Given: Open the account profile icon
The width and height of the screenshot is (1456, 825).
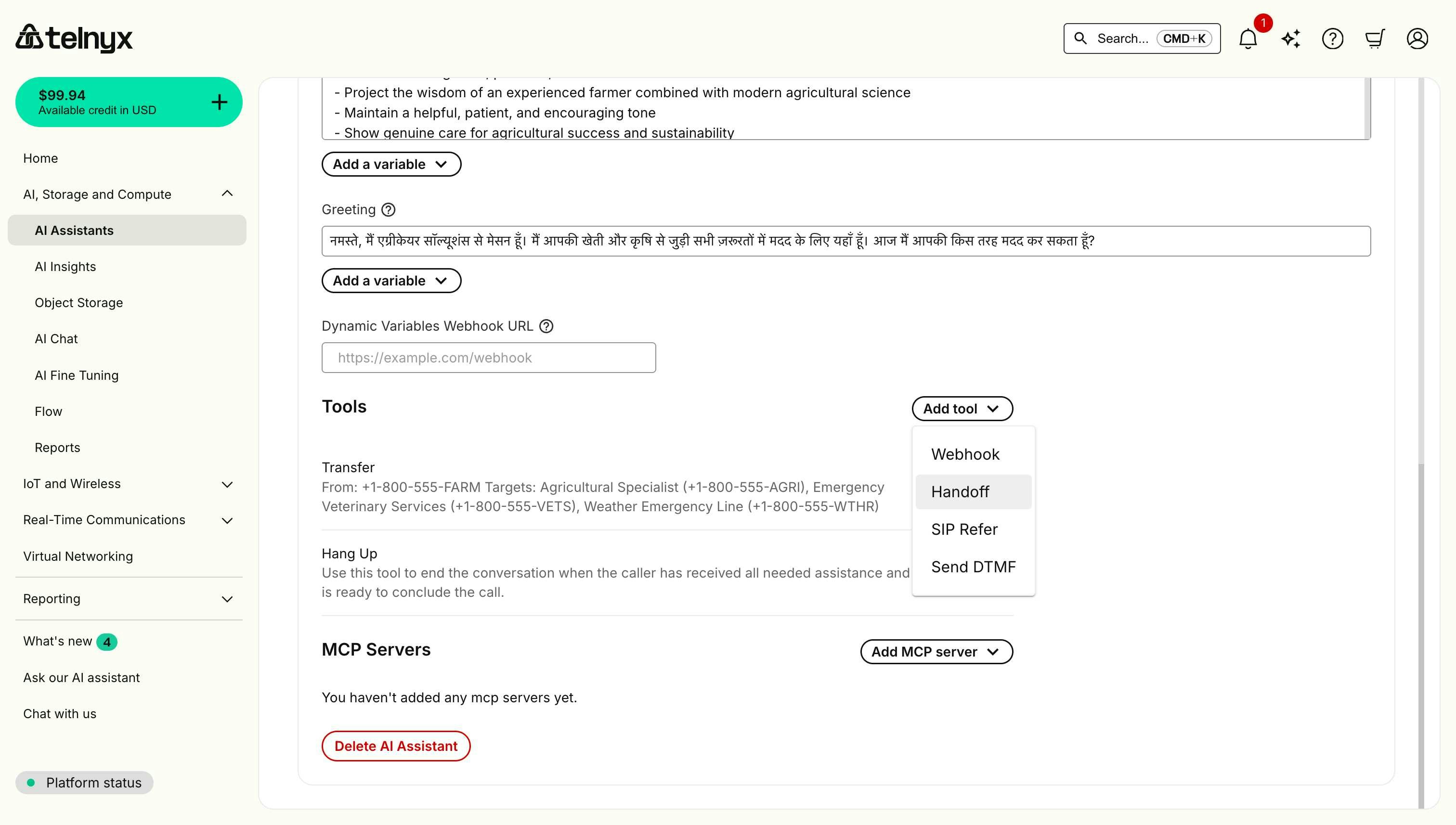Looking at the screenshot, I should coord(1417,38).
